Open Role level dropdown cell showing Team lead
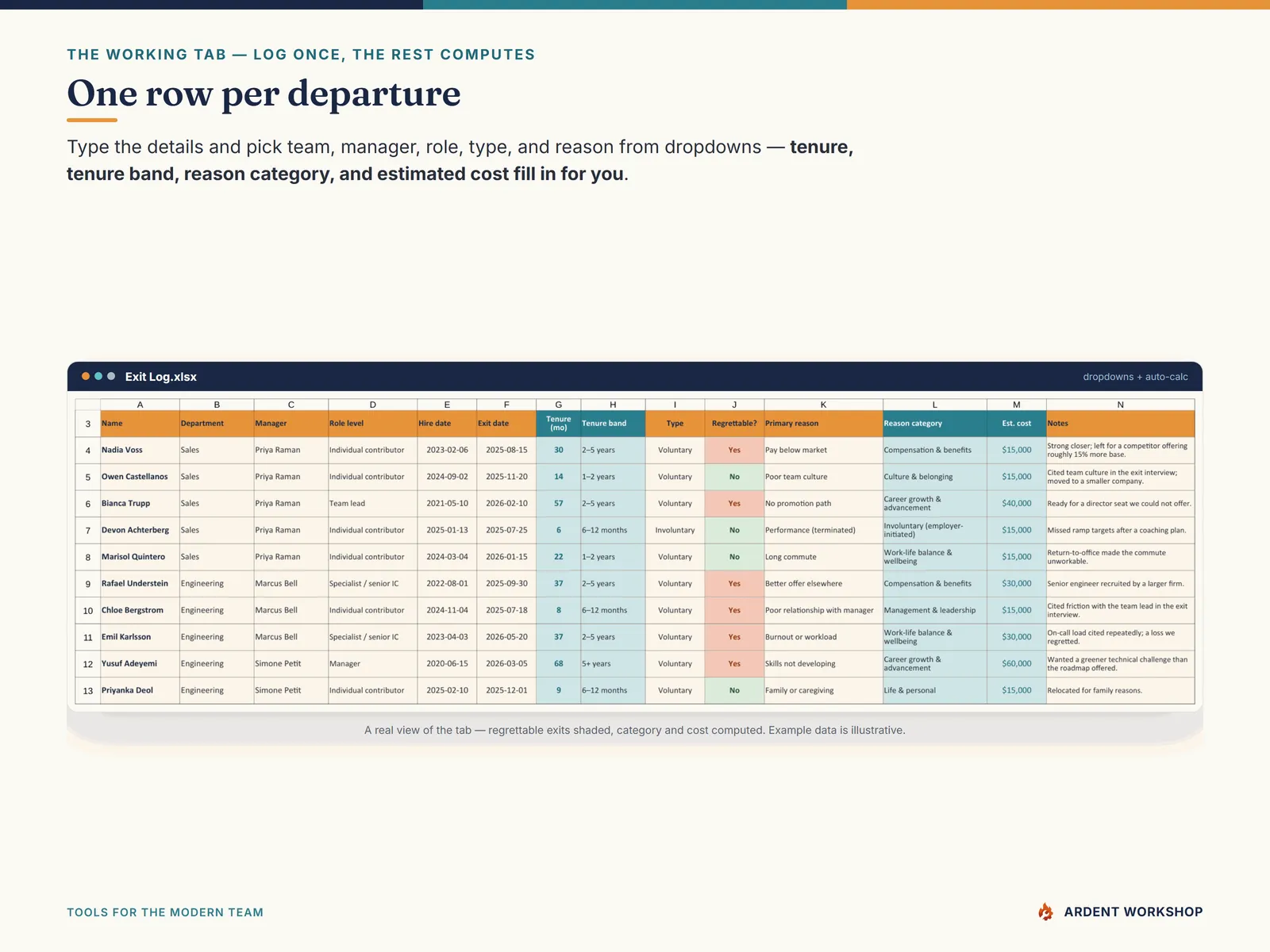1270x952 pixels. pyautogui.click(x=373, y=503)
